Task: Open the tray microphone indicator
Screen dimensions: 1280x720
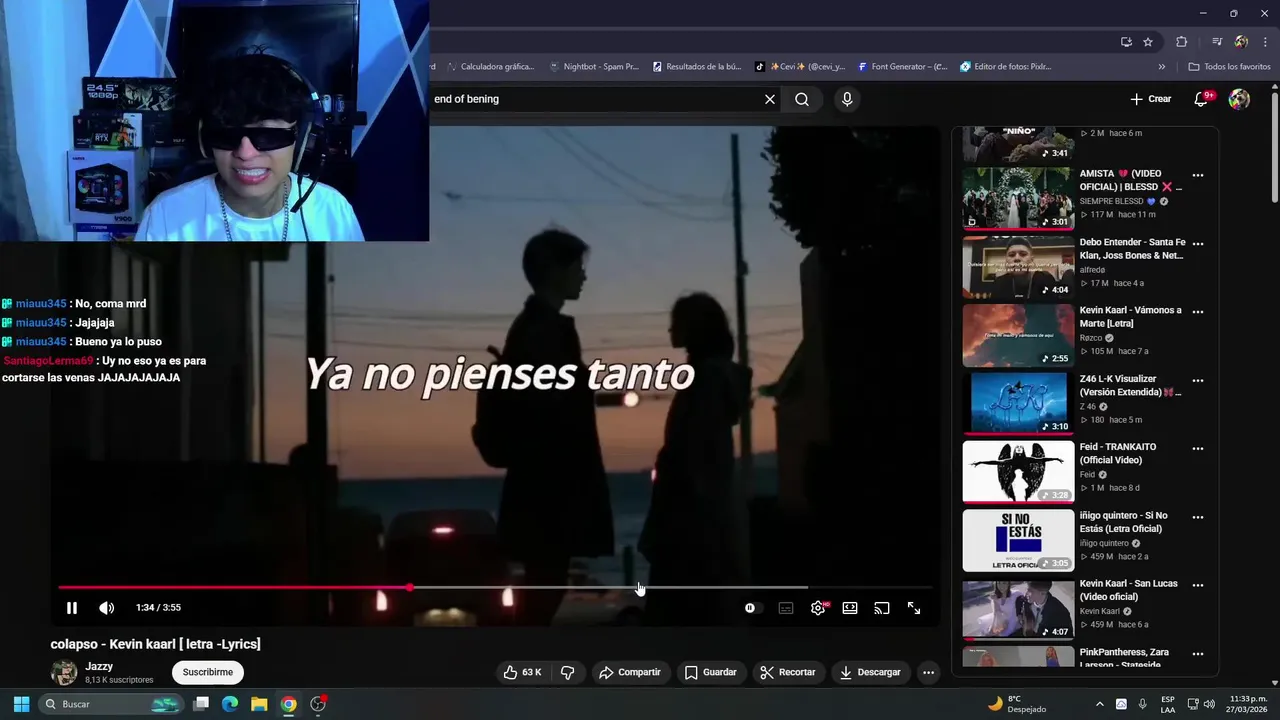Action: point(1143,704)
